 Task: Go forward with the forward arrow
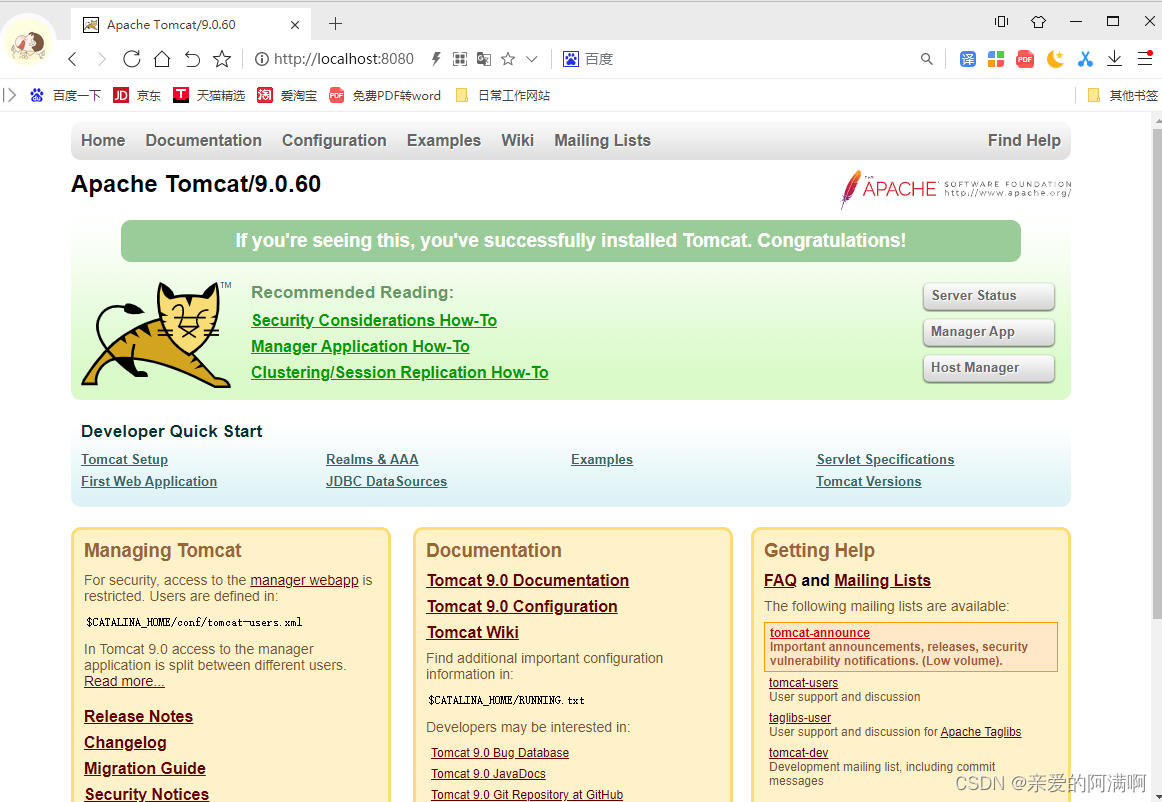102,59
